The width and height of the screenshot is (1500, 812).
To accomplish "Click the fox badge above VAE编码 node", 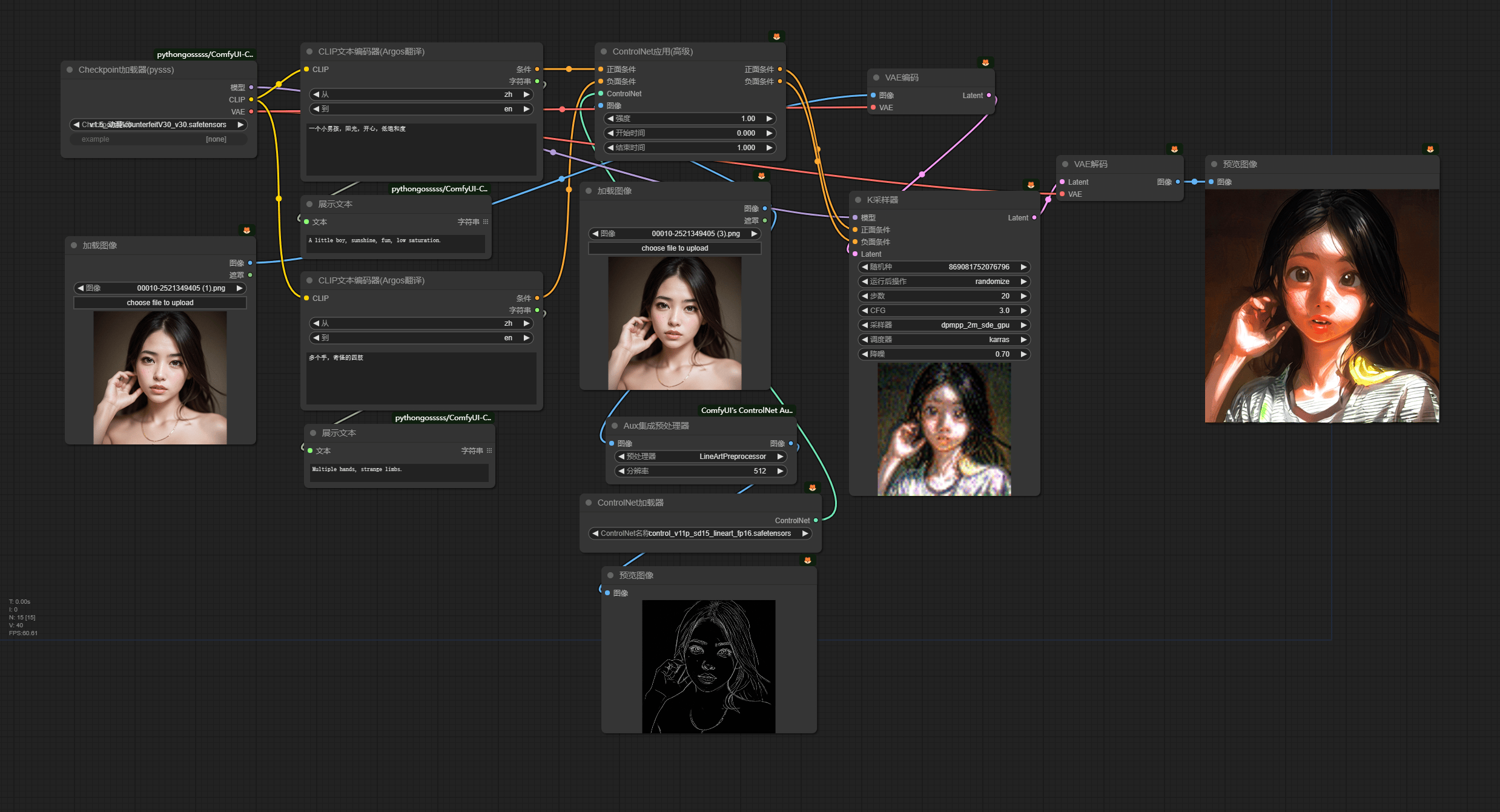I will (985, 62).
